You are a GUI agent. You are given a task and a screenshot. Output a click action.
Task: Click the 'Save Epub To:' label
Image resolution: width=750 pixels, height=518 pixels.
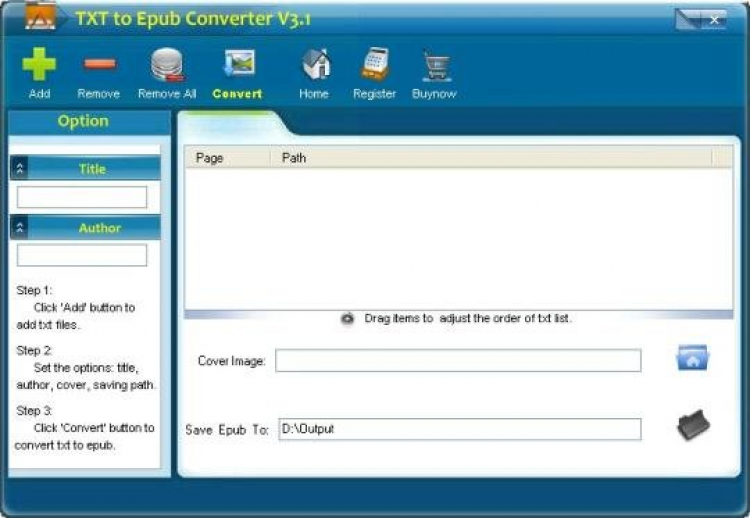[x=227, y=430]
